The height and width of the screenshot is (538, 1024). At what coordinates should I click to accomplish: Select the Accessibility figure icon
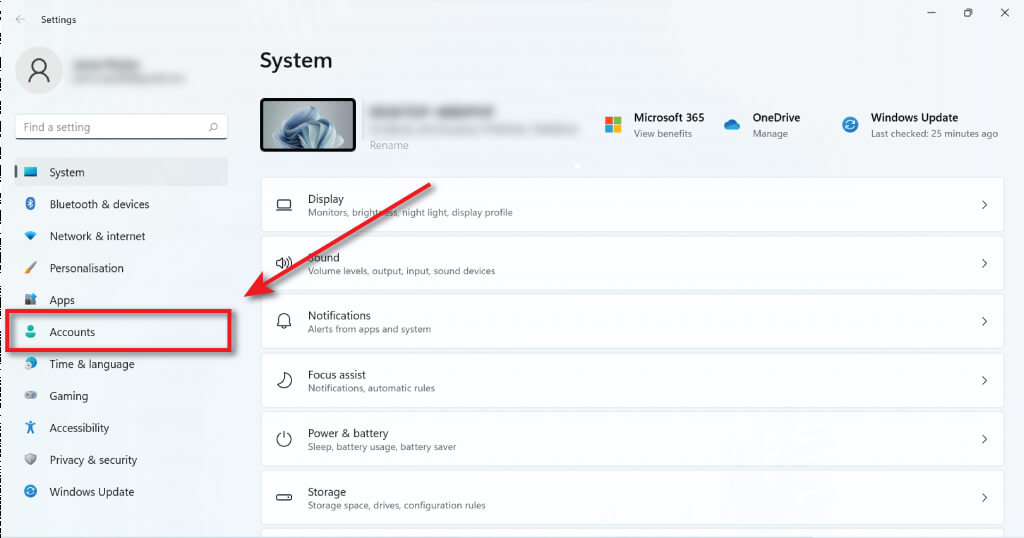click(x=31, y=428)
